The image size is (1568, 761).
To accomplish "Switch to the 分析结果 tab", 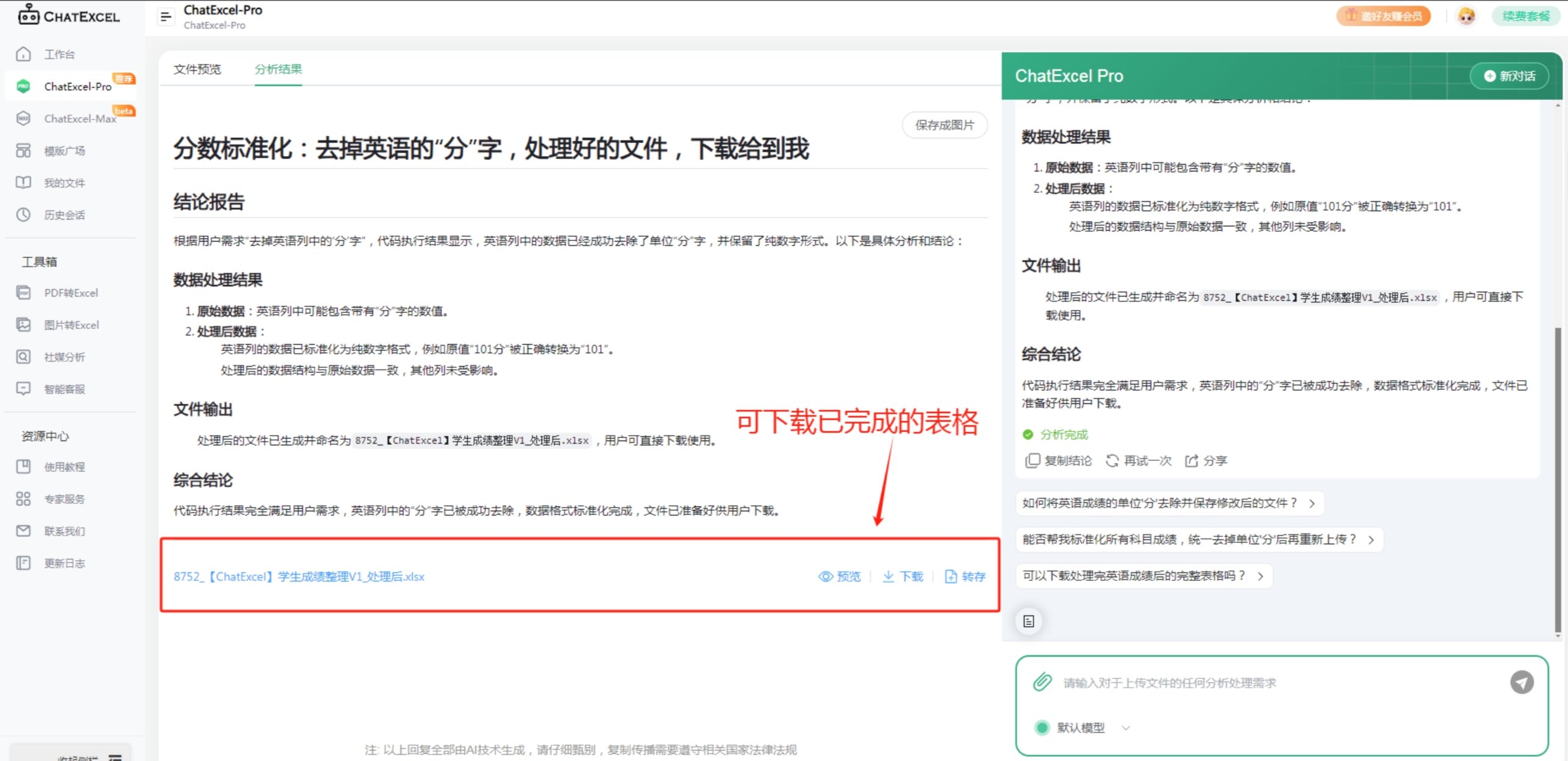I will 278,69.
